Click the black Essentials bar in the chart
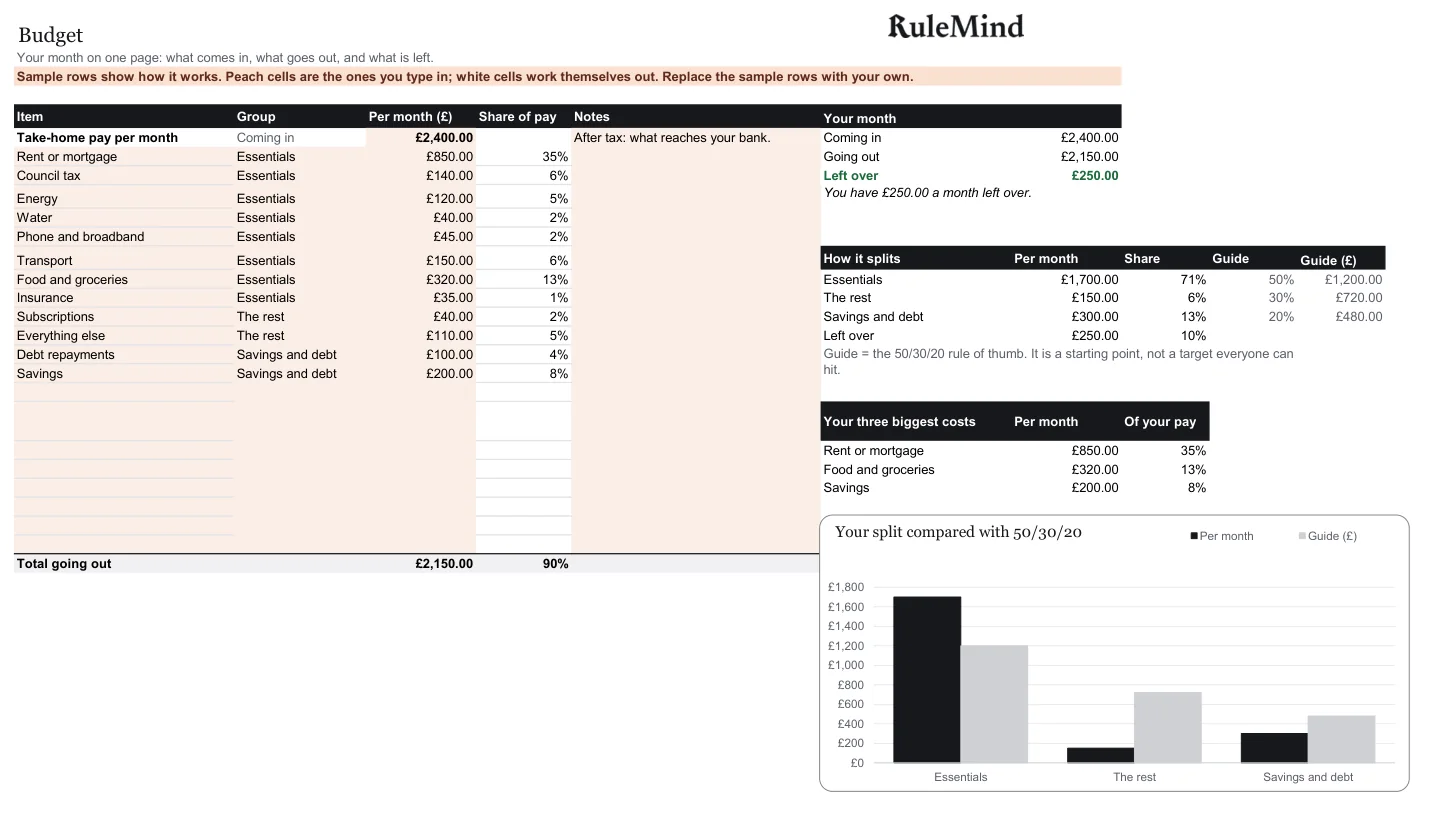Viewport: 1429px width, 822px height. click(x=927, y=680)
